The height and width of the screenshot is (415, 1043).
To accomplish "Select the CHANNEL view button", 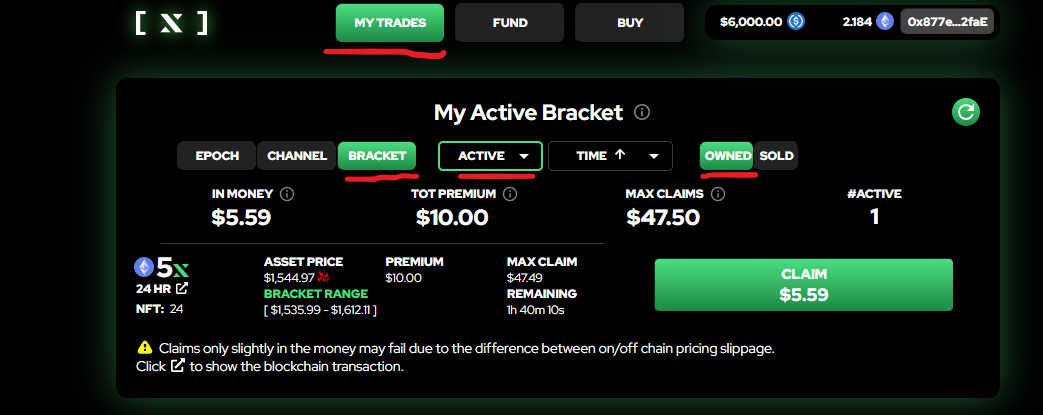I will click(x=297, y=156).
